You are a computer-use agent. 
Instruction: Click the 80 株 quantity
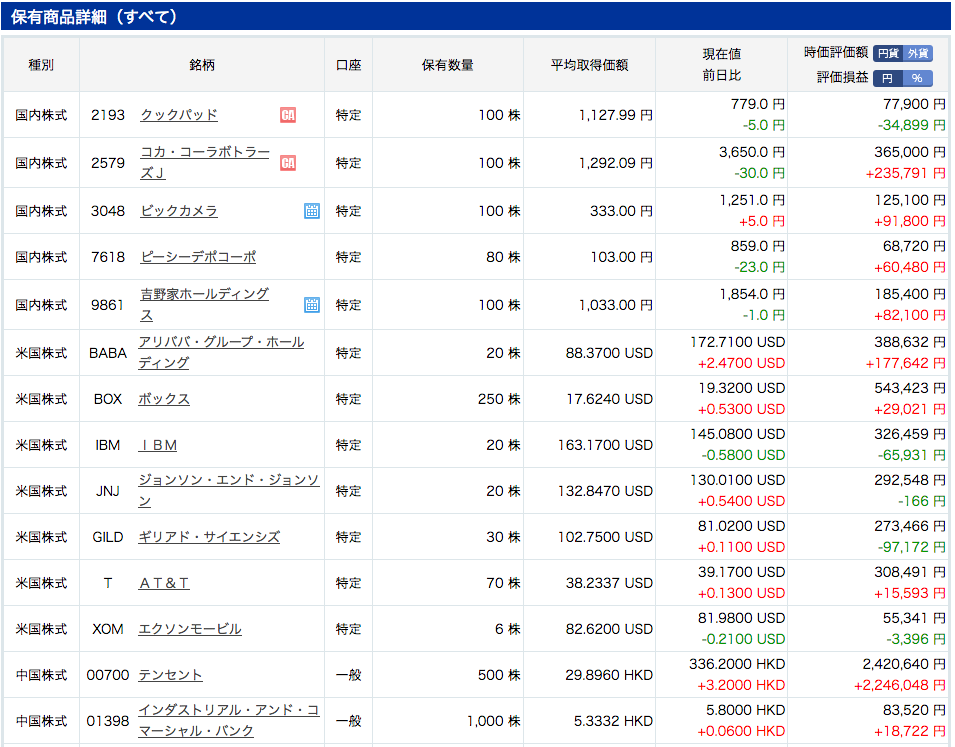point(503,257)
